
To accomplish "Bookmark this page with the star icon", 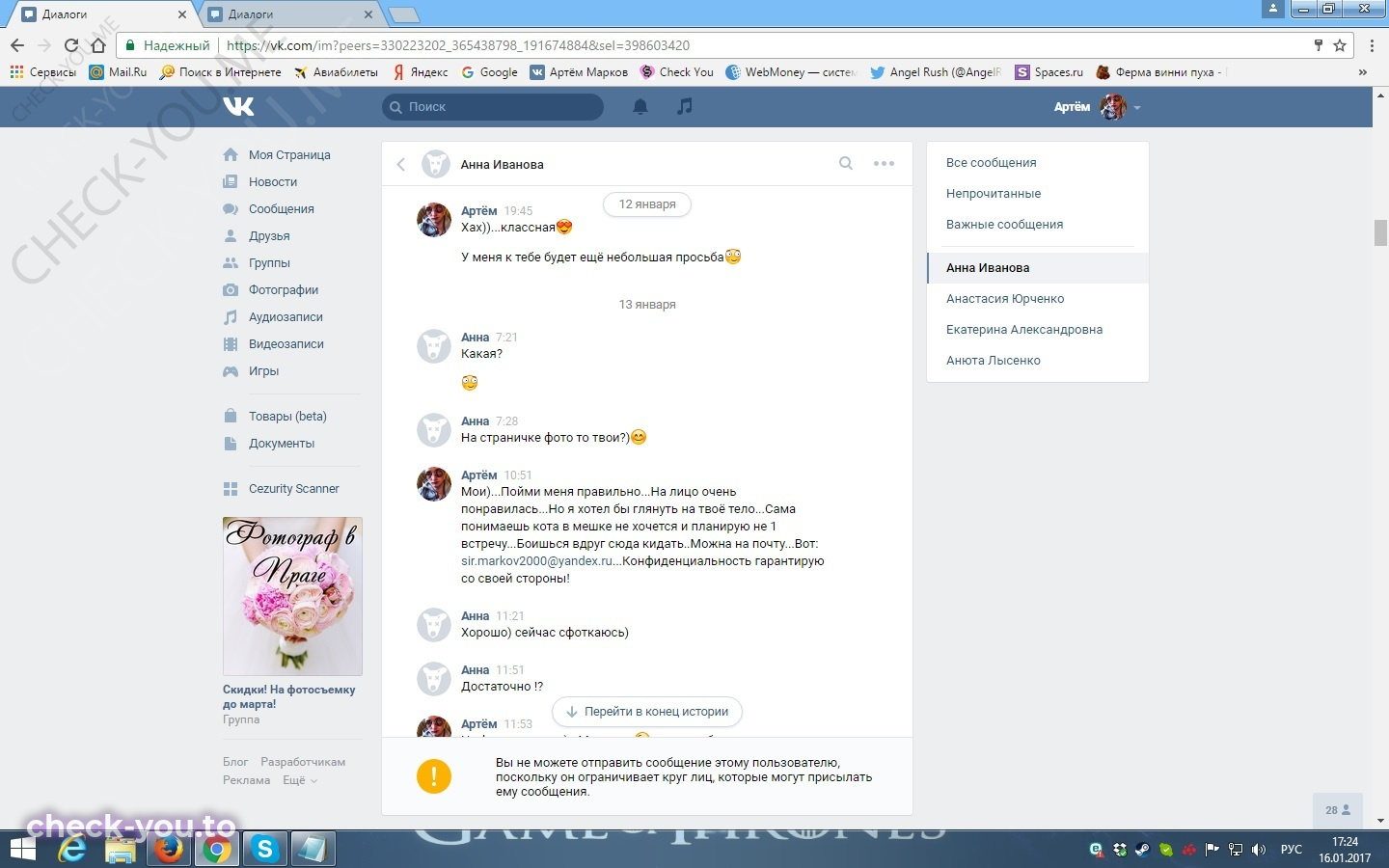I will [x=1340, y=45].
